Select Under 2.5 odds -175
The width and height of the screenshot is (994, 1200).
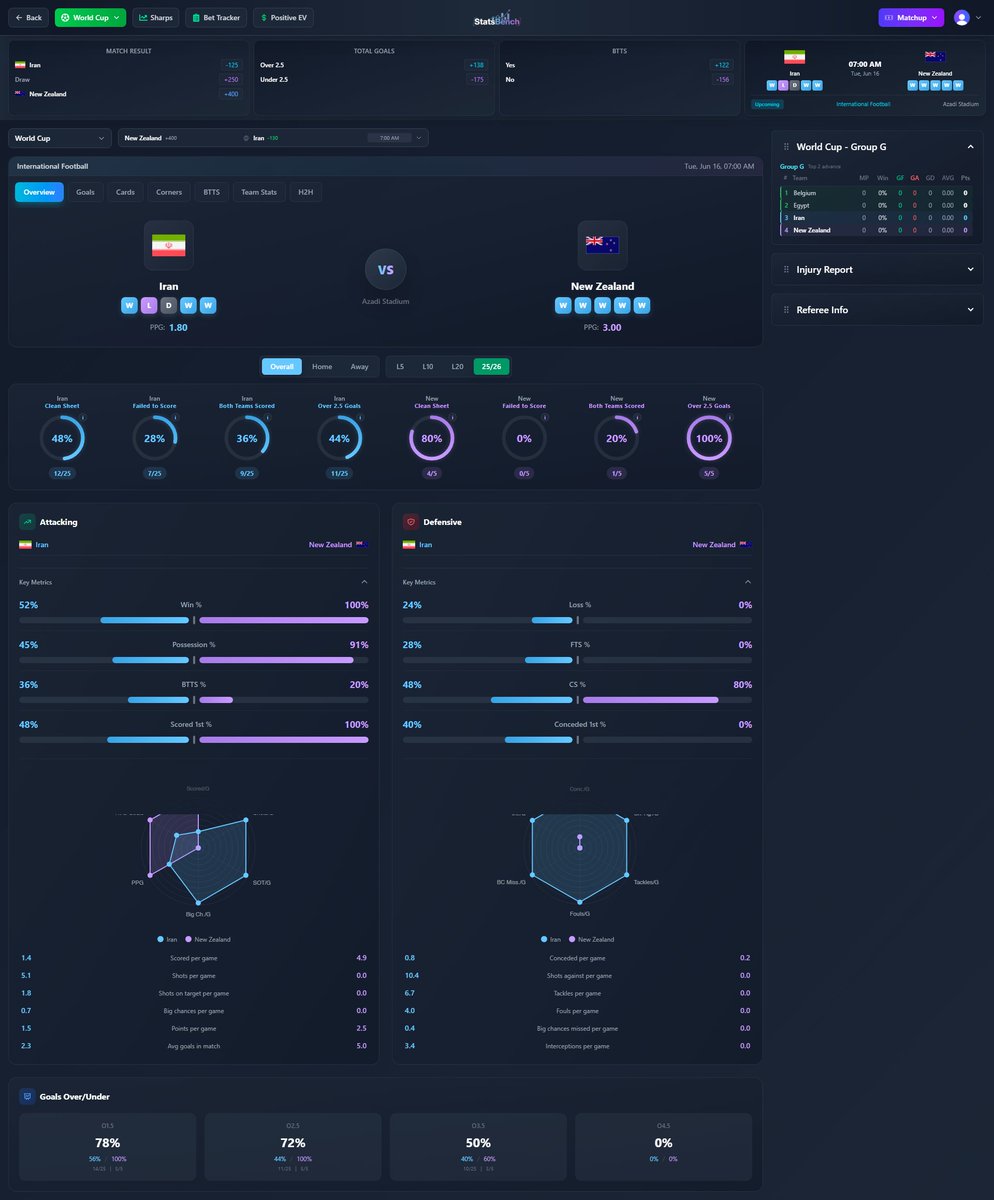[x=477, y=79]
